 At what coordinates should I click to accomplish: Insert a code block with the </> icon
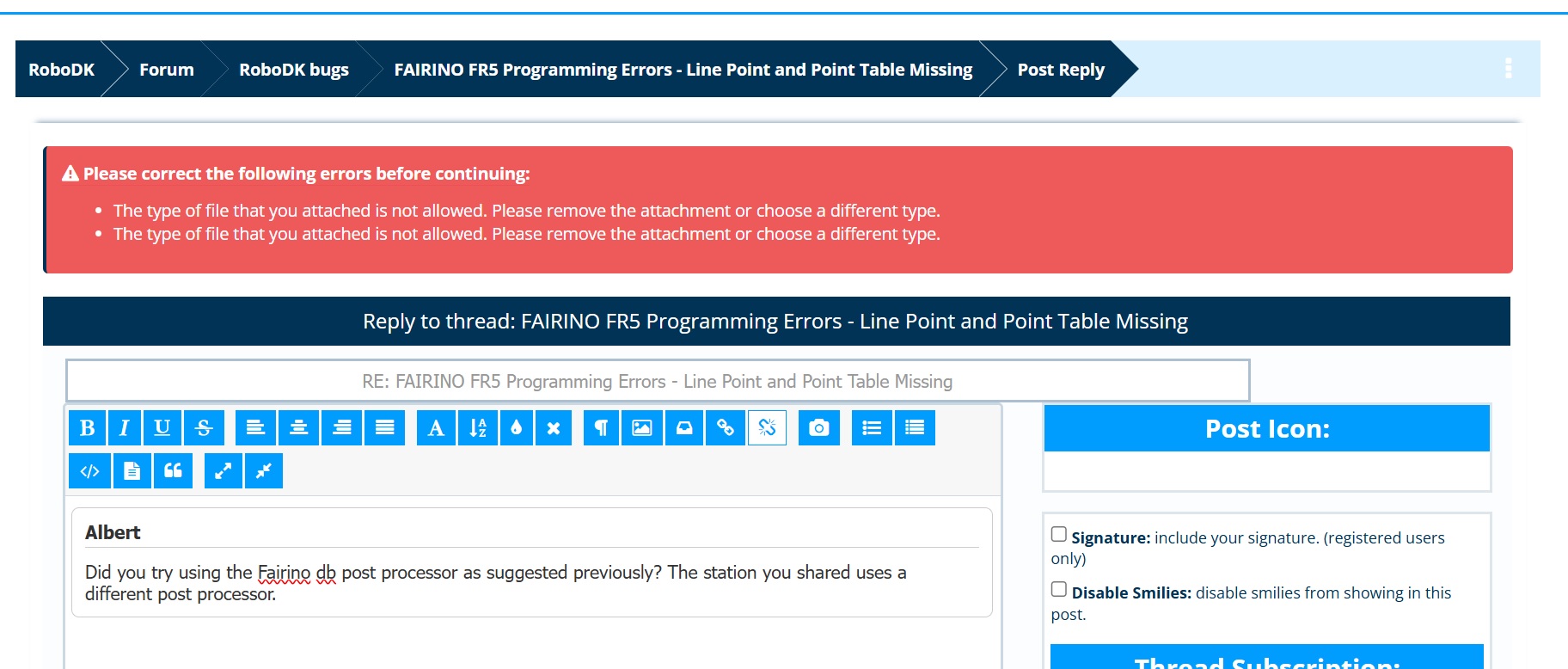pyautogui.click(x=90, y=470)
